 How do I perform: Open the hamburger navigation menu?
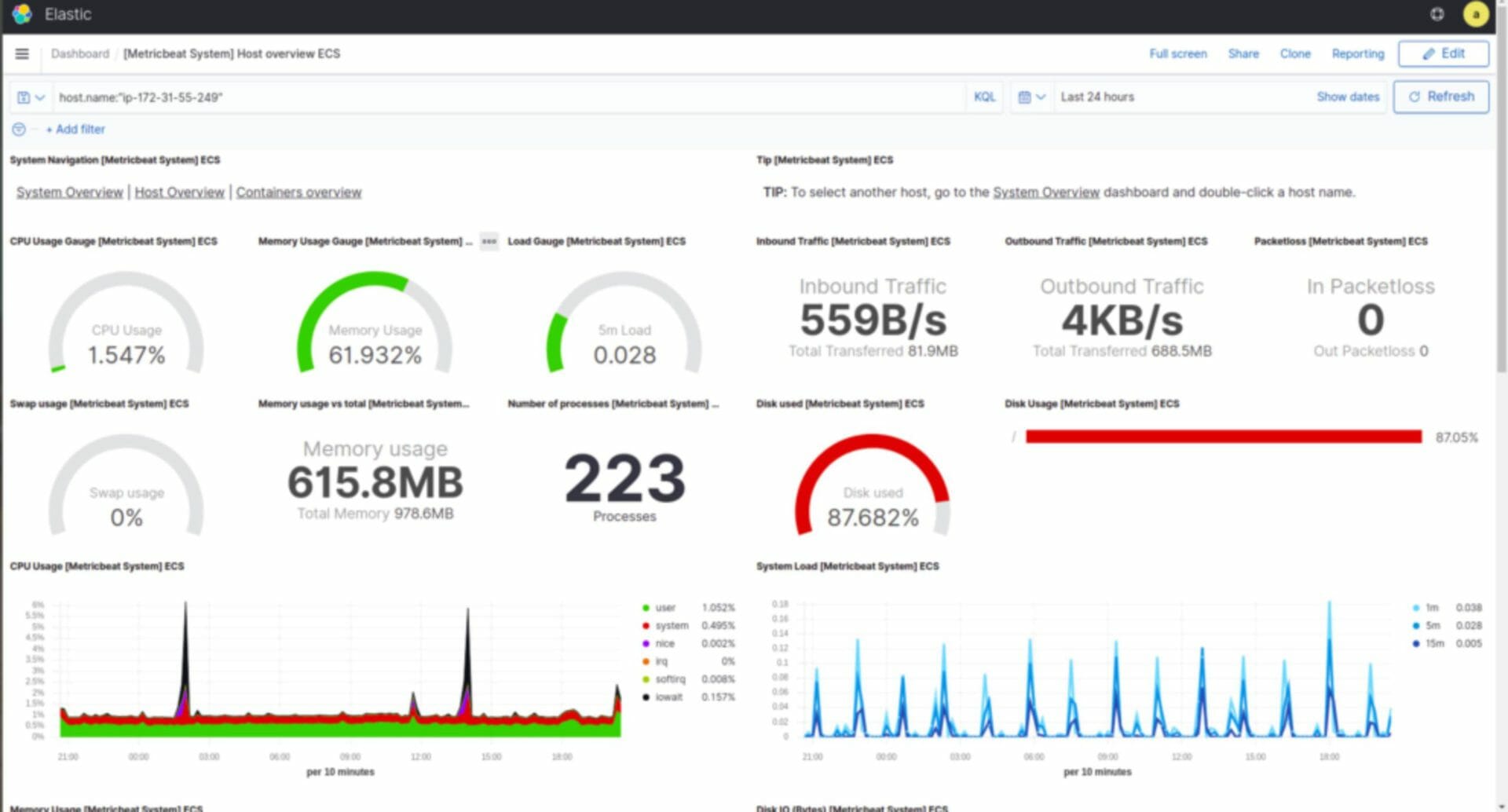tap(22, 54)
